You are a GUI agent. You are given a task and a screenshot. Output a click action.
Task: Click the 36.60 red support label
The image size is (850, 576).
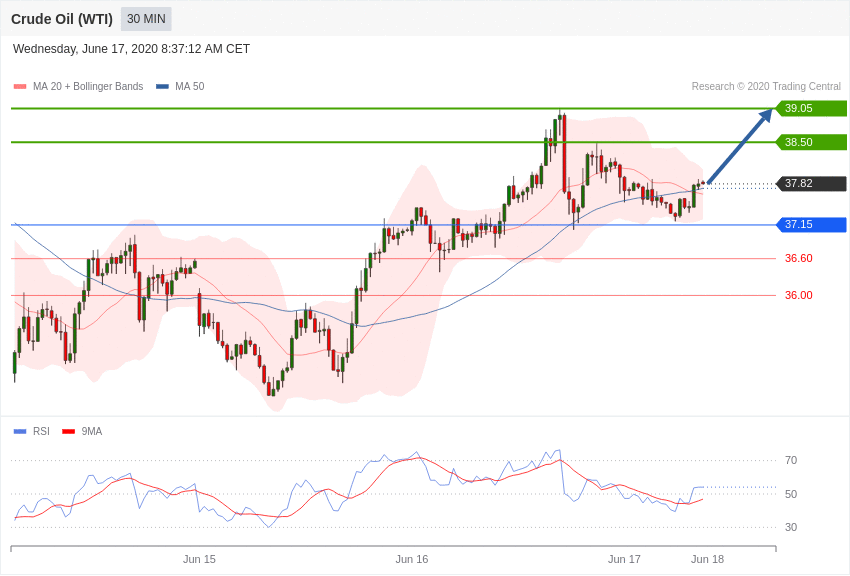pyautogui.click(x=799, y=258)
